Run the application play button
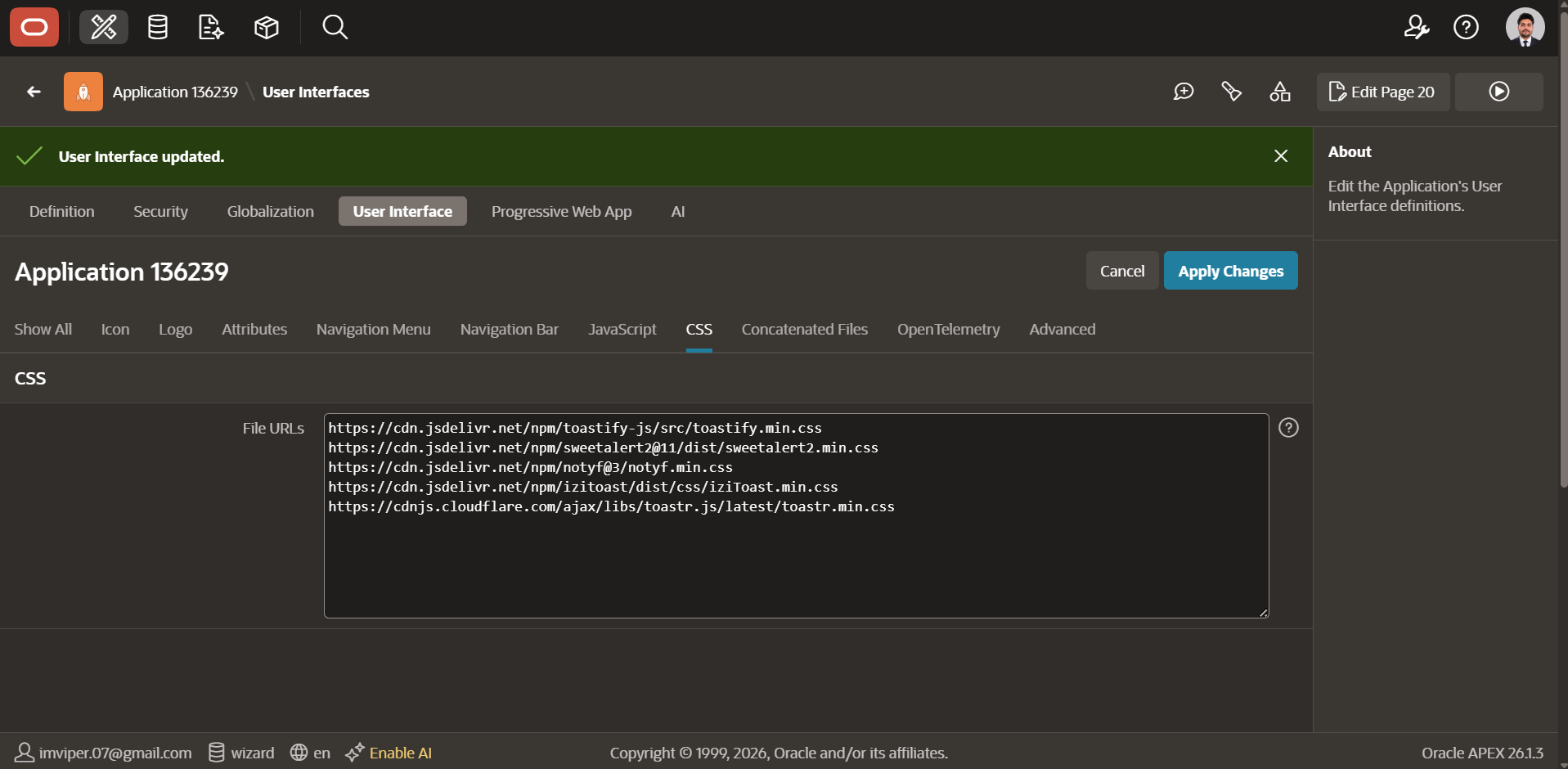The width and height of the screenshot is (1568, 769). coord(1499,92)
